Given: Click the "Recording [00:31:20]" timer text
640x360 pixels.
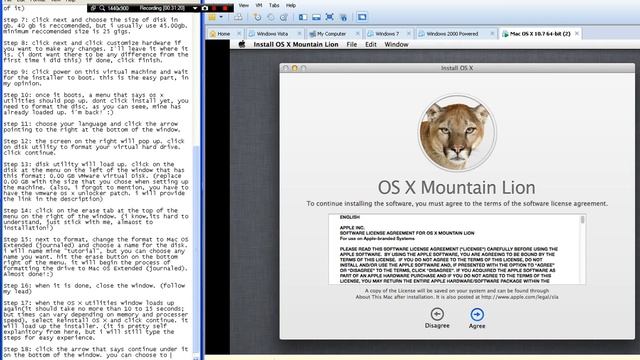Looking at the screenshot, I should click(162, 8).
